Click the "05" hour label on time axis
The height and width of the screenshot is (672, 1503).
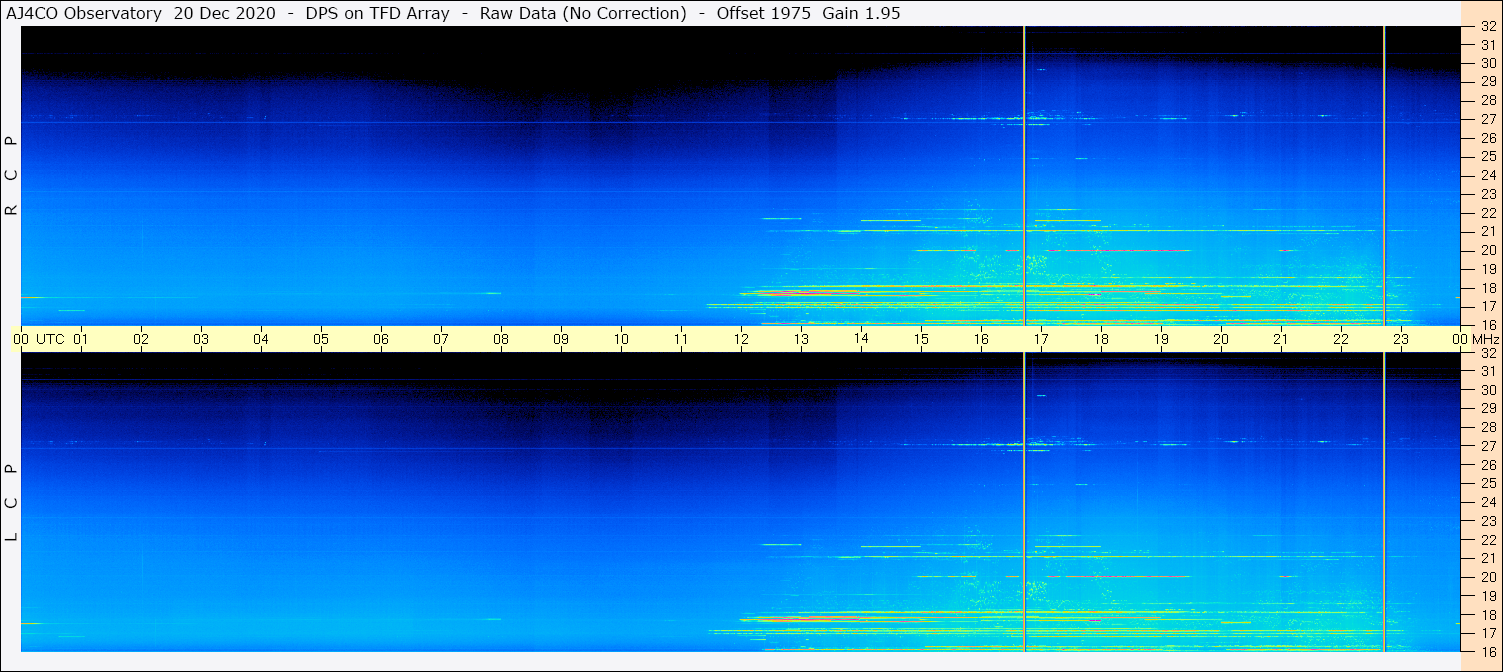pyautogui.click(x=321, y=339)
